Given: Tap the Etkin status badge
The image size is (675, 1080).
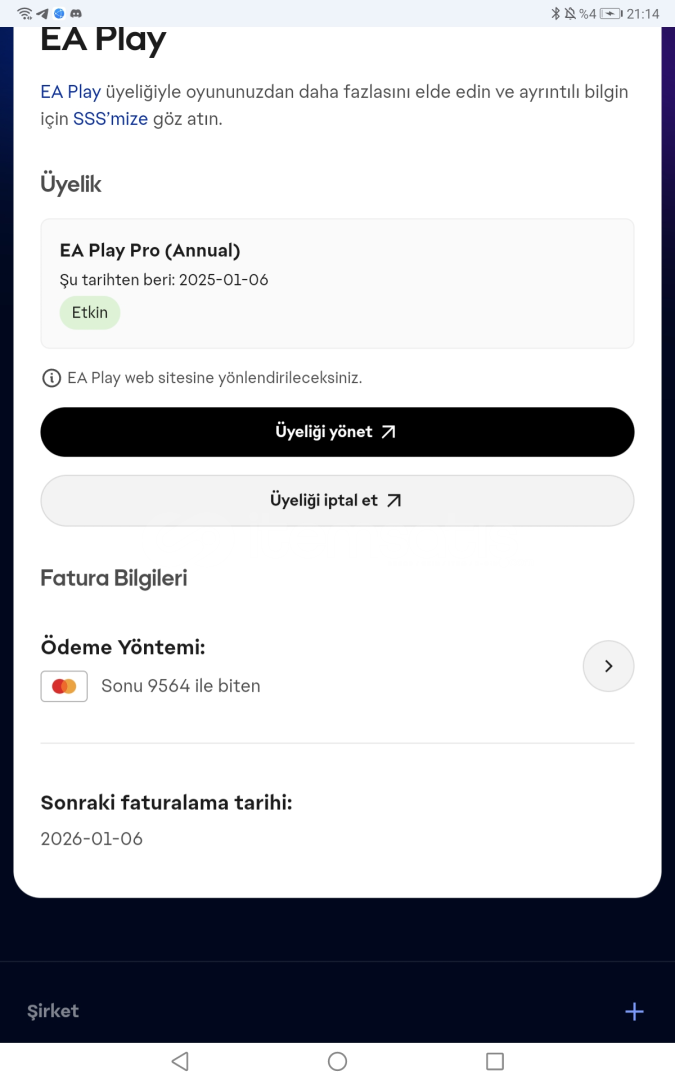Looking at the screenshot, I should pos(90,313).
